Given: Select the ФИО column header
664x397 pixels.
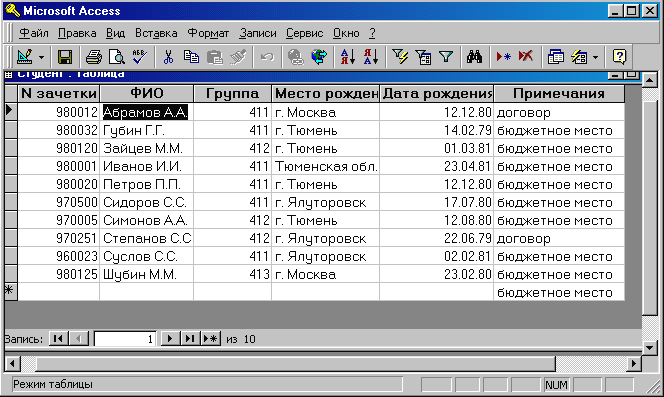Looking at the screenshot, I should (x=147, y=93).
